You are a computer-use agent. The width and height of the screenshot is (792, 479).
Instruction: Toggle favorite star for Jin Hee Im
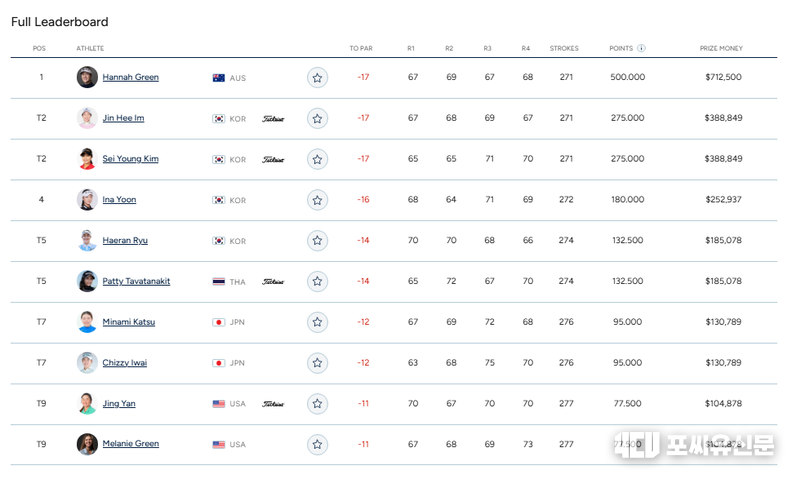tap(317, 118)
